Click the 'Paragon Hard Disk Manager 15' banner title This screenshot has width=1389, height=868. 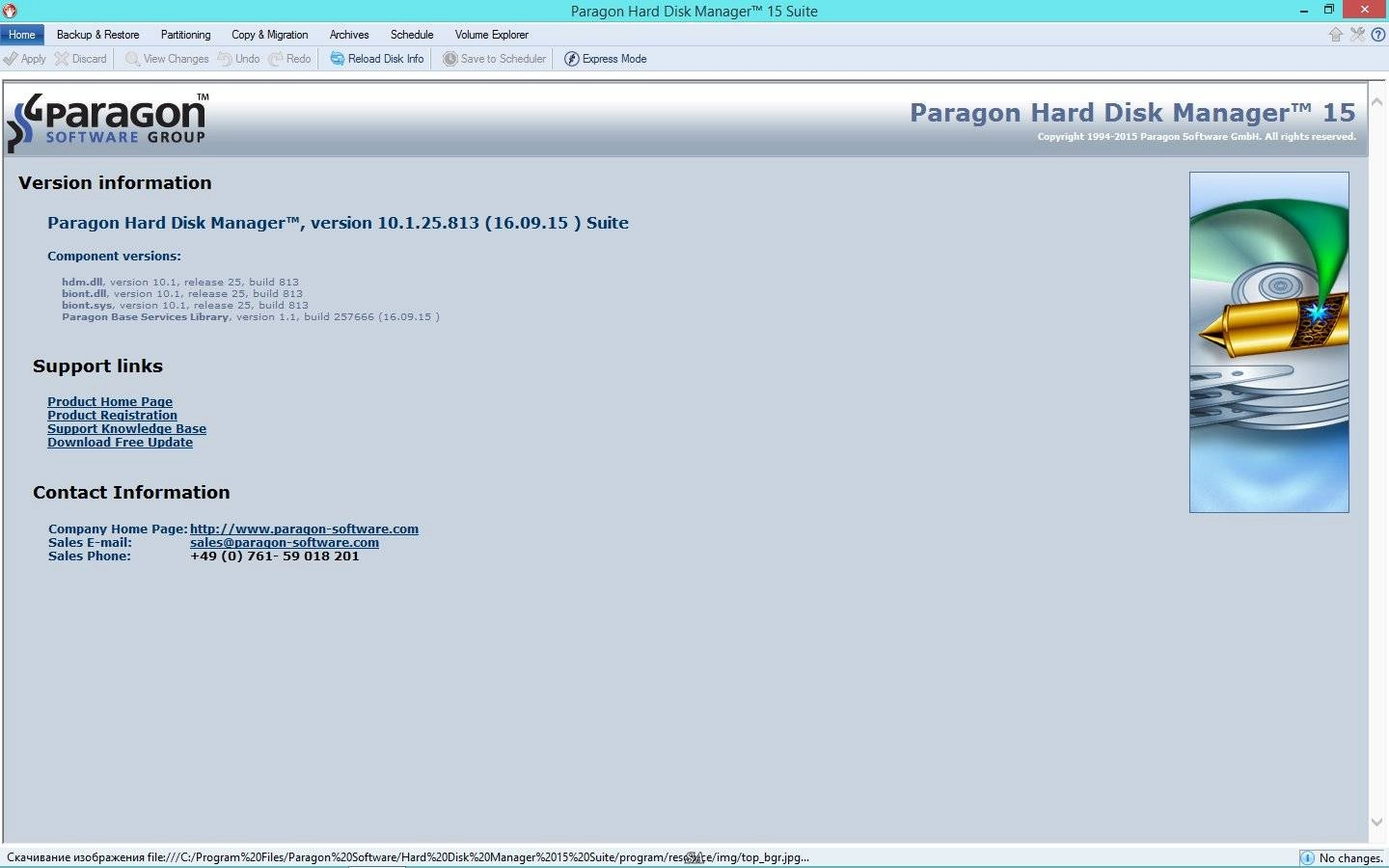[x=1132, y=113]
